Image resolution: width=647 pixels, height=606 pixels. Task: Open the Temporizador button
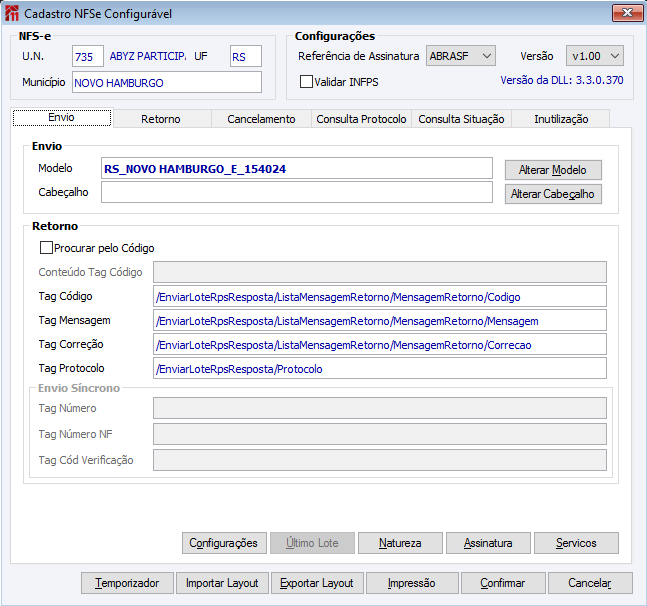click(x=127, y=583)
